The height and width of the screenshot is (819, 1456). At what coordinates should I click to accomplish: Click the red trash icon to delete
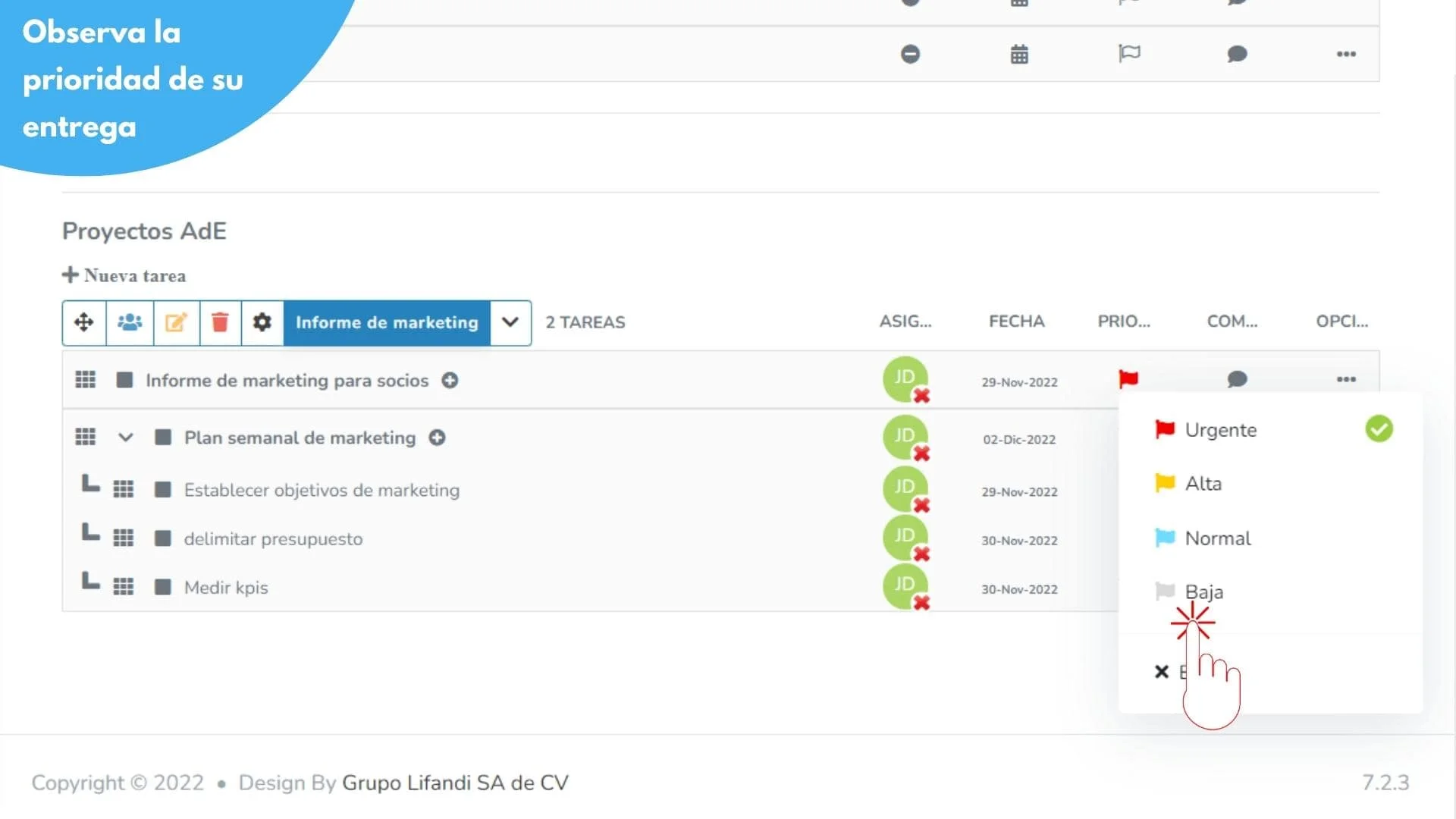[x=219, y=322]
